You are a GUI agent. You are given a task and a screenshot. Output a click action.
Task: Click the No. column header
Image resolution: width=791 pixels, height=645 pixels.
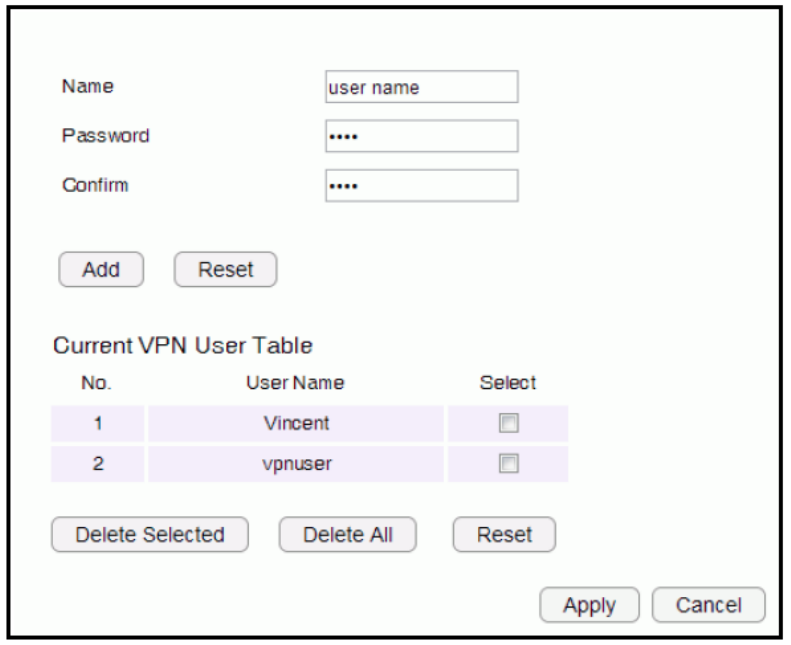(98, 383)
